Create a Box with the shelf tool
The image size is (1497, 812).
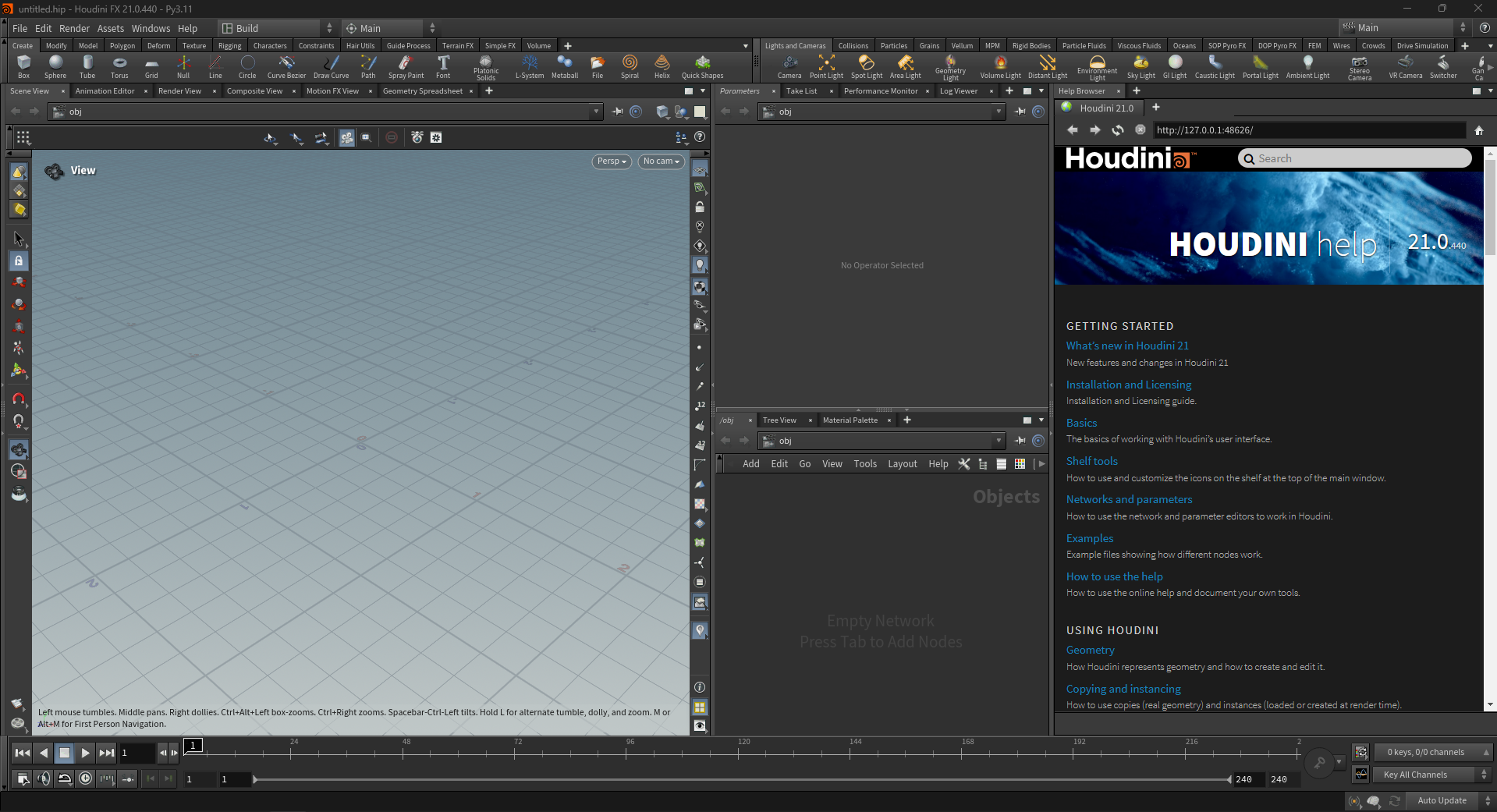click(x=23, y=66)
